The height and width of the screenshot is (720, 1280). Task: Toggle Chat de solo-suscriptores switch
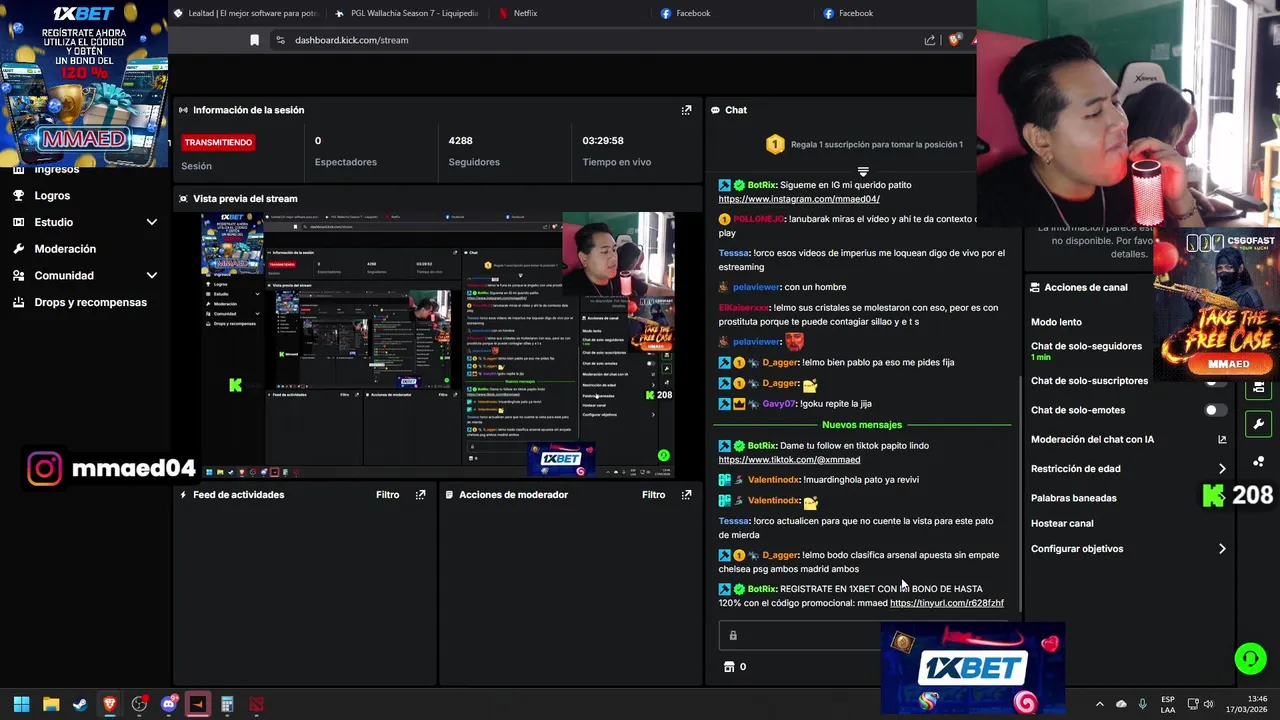click(1215, 382)
